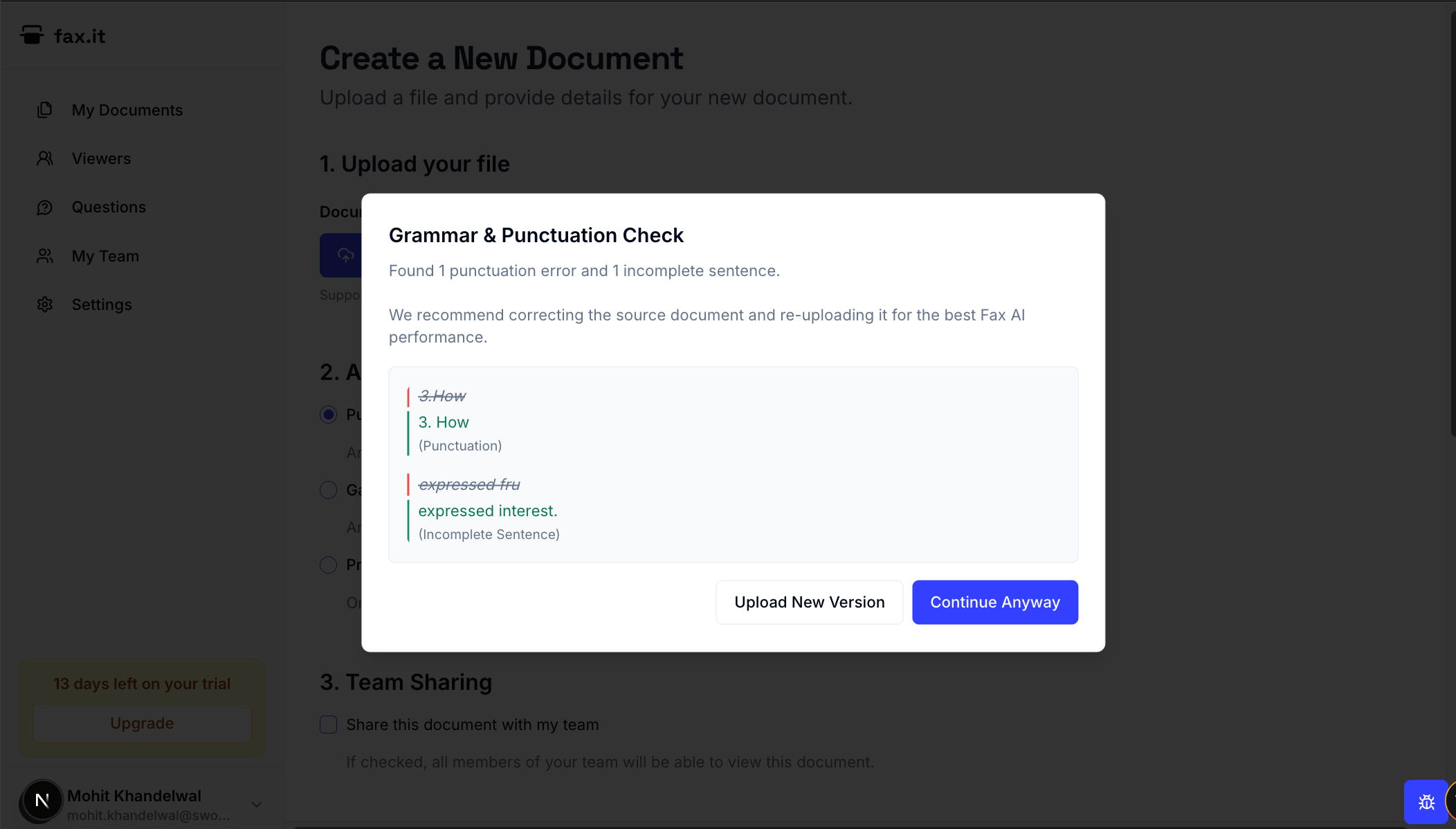Open My Team via its sidebar icon
This screenshot has width=1456, height=829.
[x=45, y=255]
